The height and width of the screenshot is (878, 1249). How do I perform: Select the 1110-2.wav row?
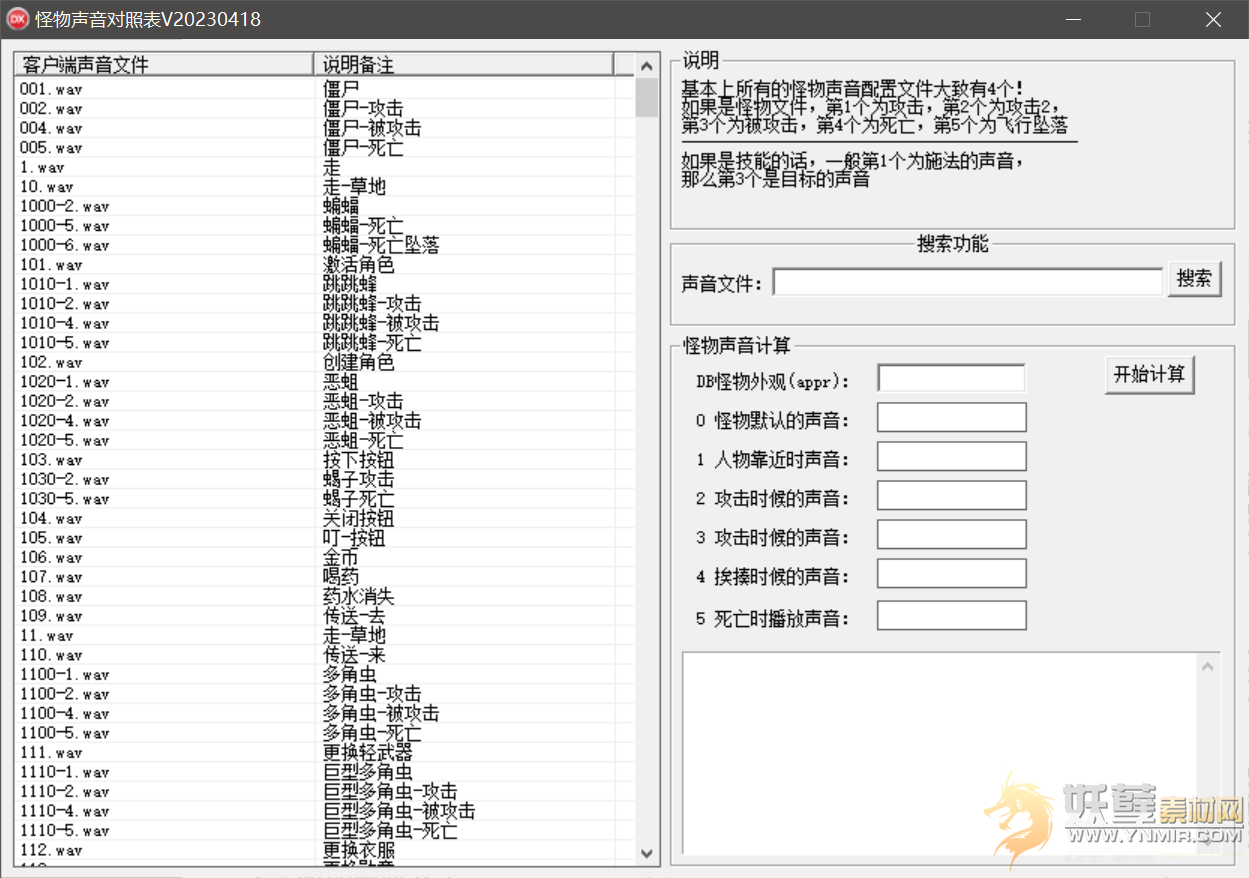click(x=325, y=791)
